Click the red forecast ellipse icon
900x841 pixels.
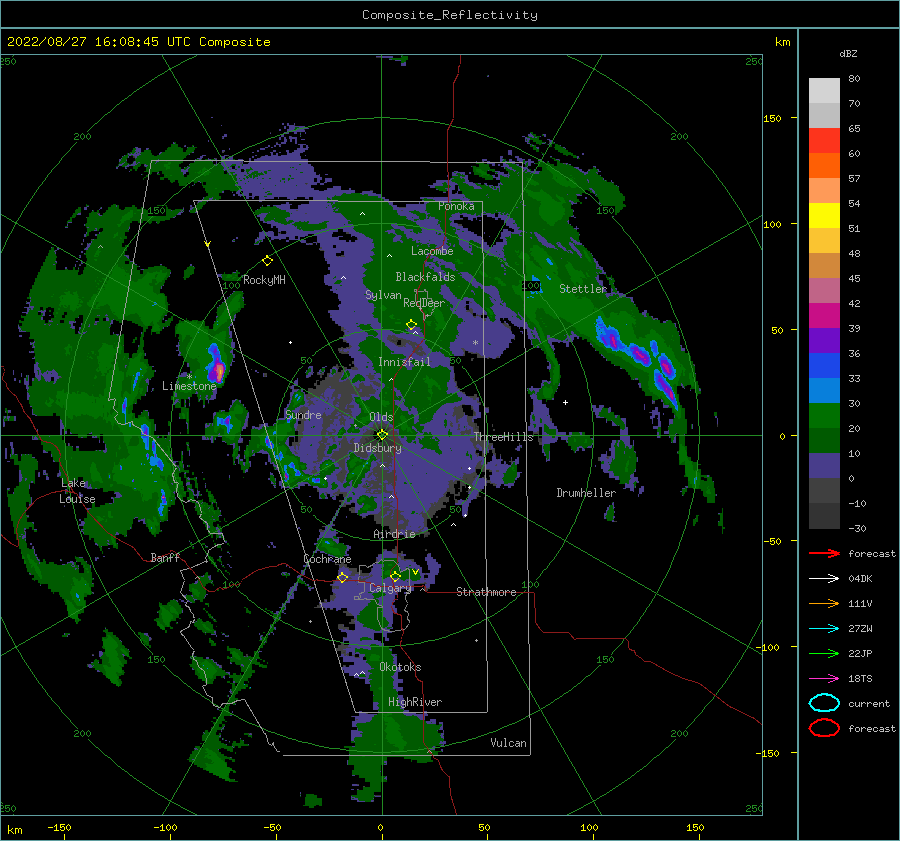pos(824,728)
